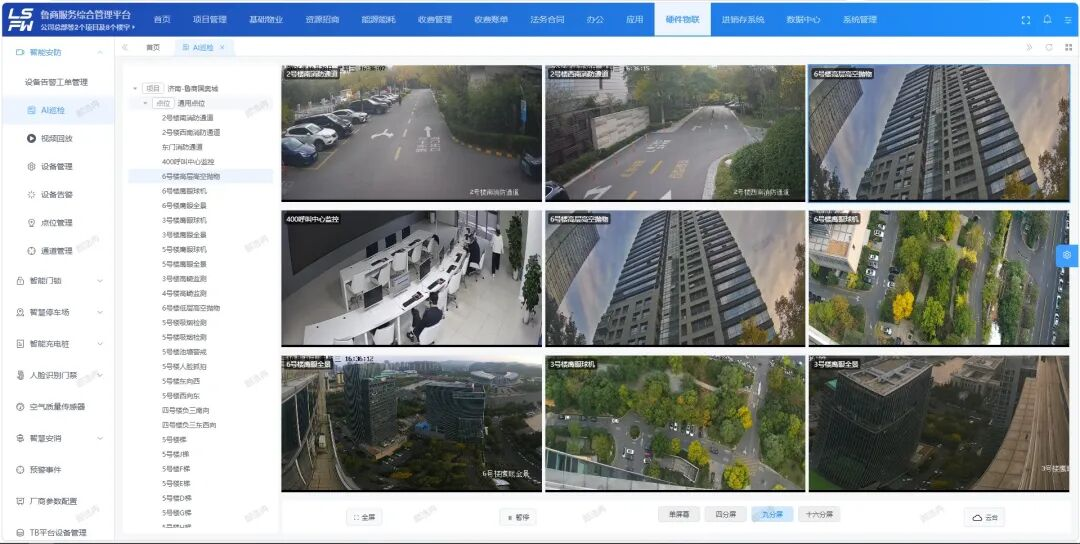This screenshot has width=1080, height=544.
Task: Click the TB平台设备管理 icon
Action: click(20, 532)
